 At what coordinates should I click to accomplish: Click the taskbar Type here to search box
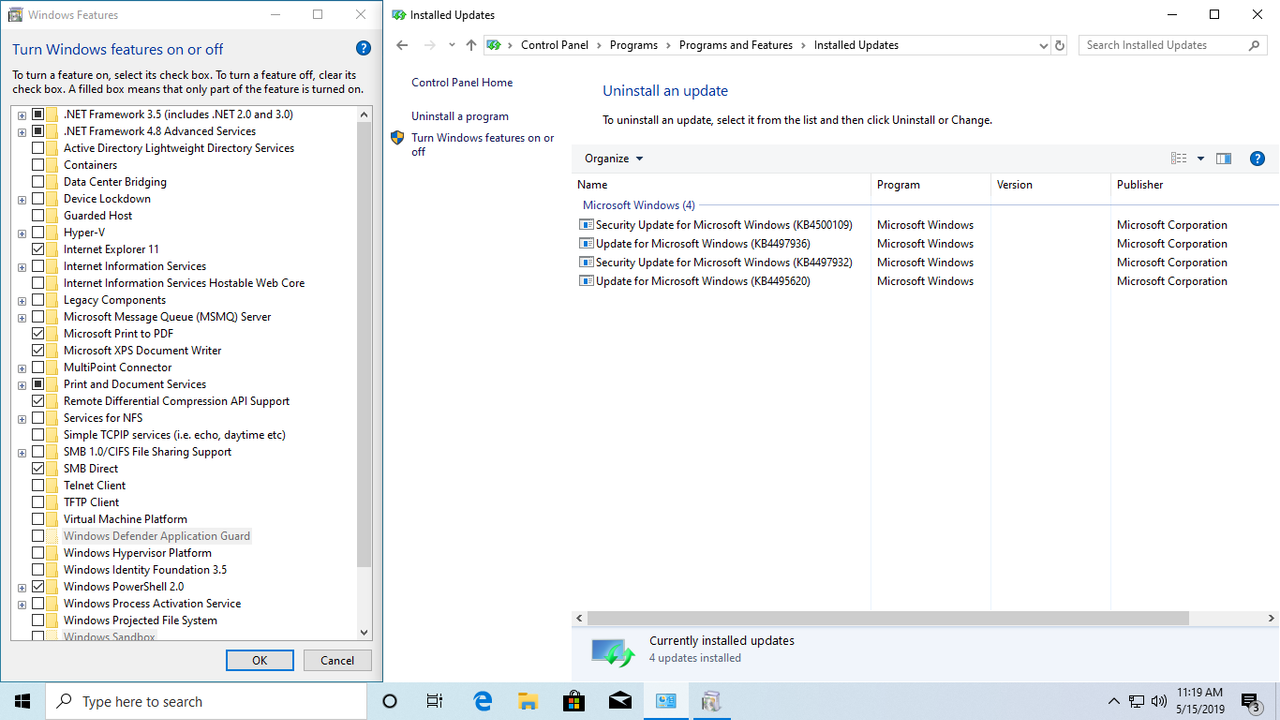205,701
